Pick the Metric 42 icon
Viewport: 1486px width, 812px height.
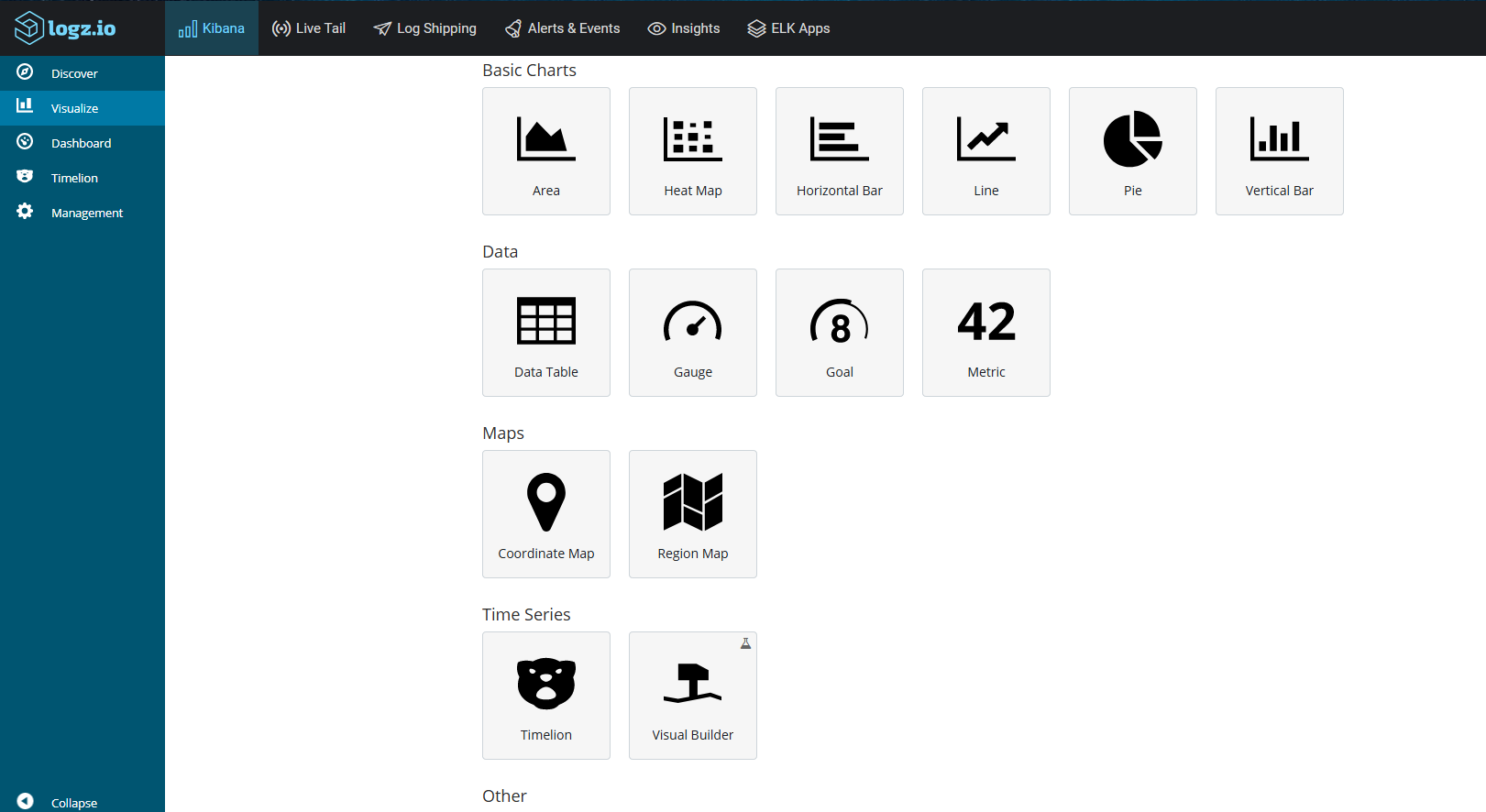986,322
